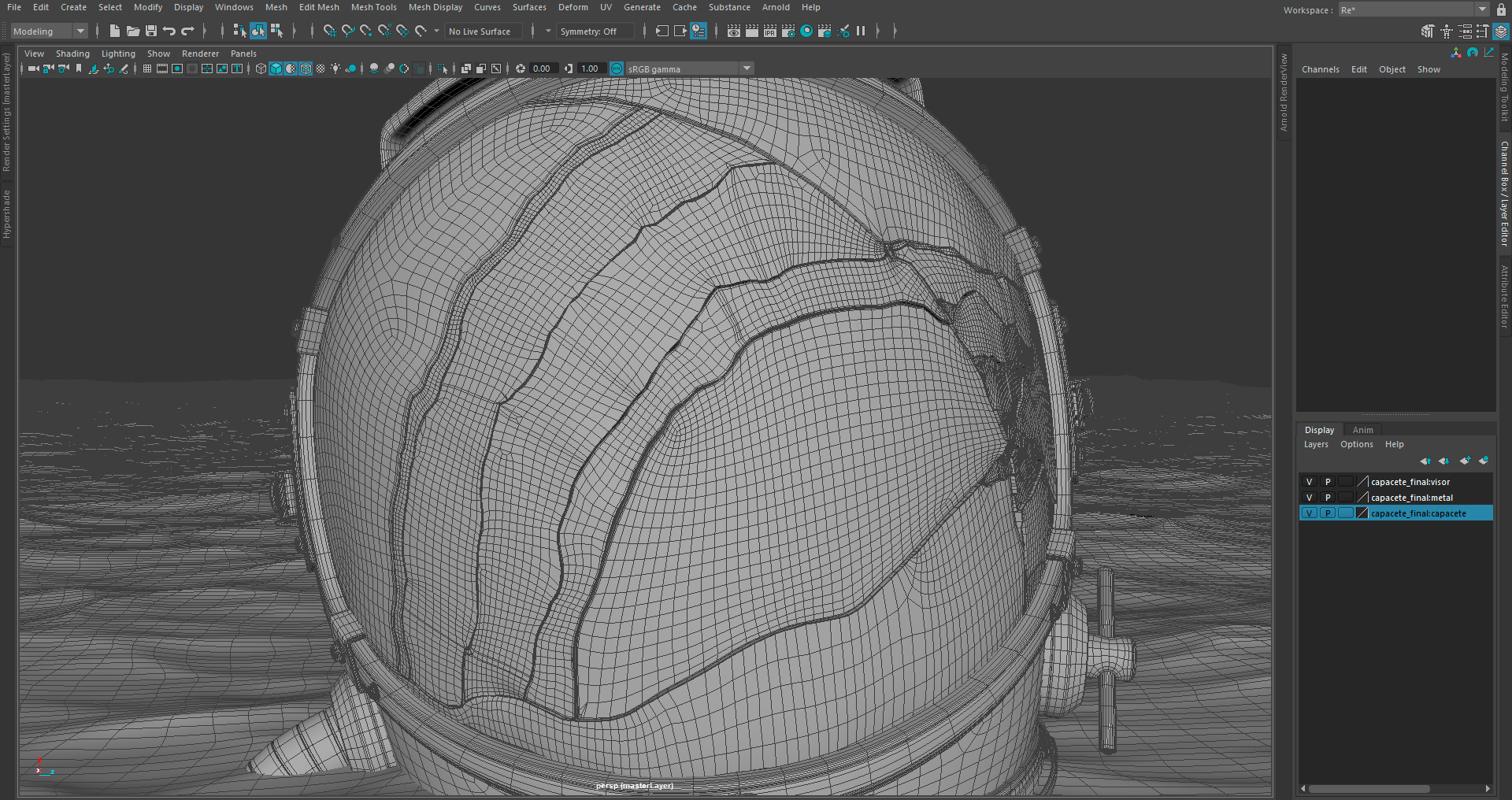
Task: Expand the sRGB gamma view transform dropdown
Action: [x=747, y=69]
